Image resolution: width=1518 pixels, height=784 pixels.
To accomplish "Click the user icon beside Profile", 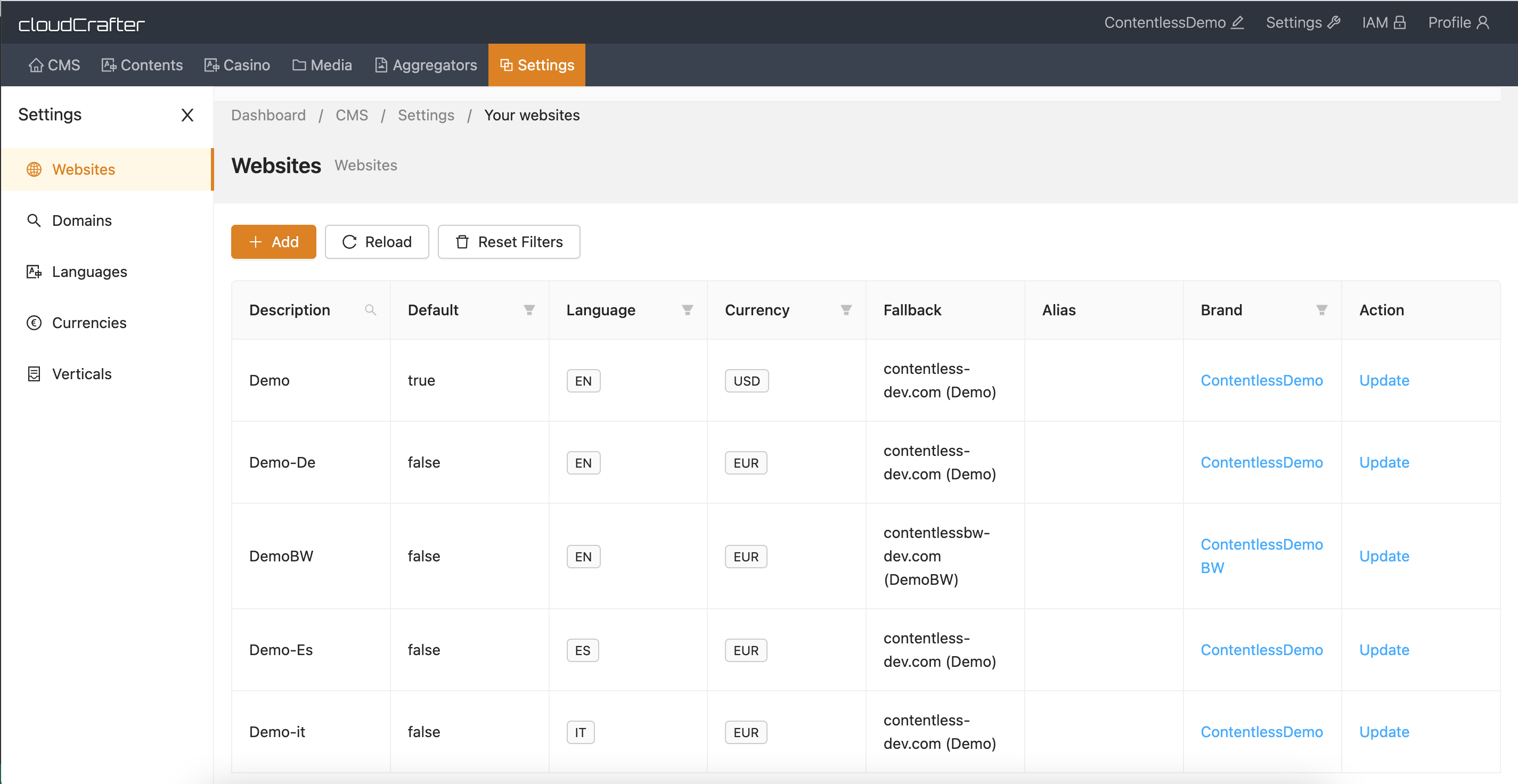I will click(x=1483, y=22).
